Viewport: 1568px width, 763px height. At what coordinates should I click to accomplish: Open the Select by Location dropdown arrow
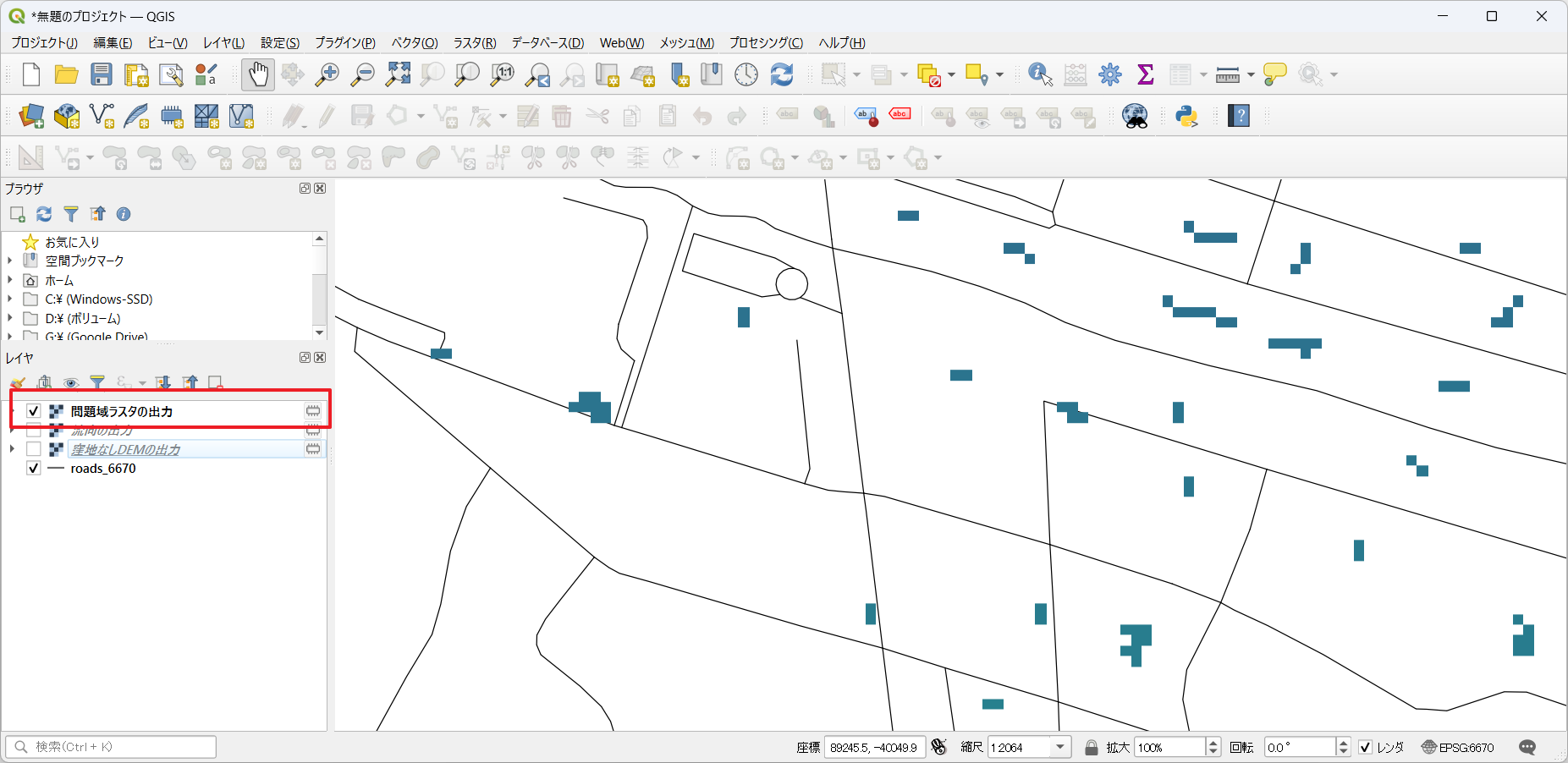[999, 74]
